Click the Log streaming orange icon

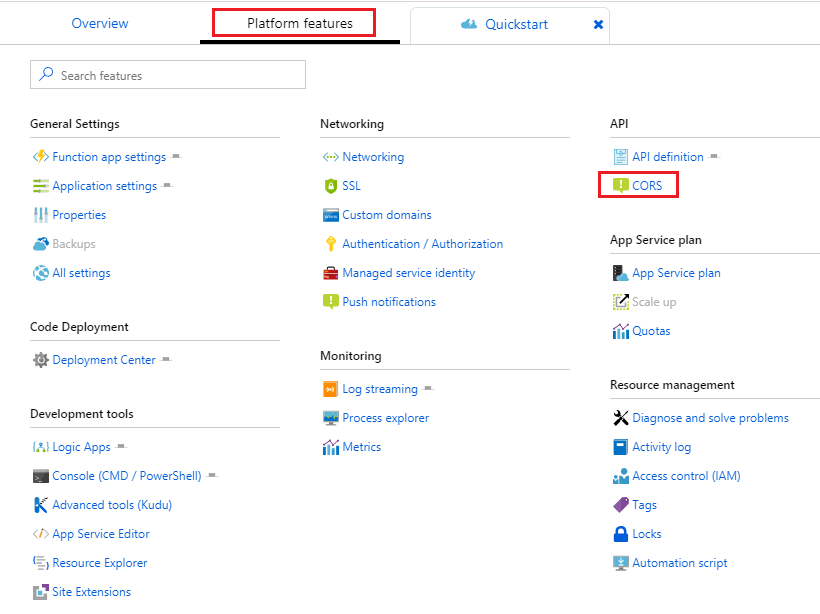pos(331,389)
